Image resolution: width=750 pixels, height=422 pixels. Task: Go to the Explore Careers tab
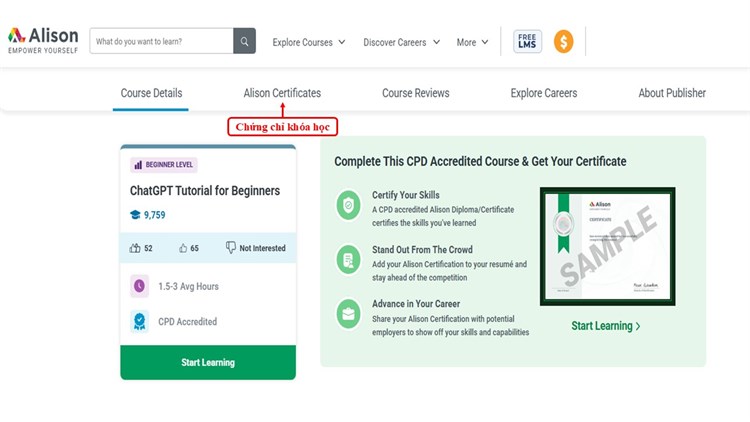(x=543, y=93)
